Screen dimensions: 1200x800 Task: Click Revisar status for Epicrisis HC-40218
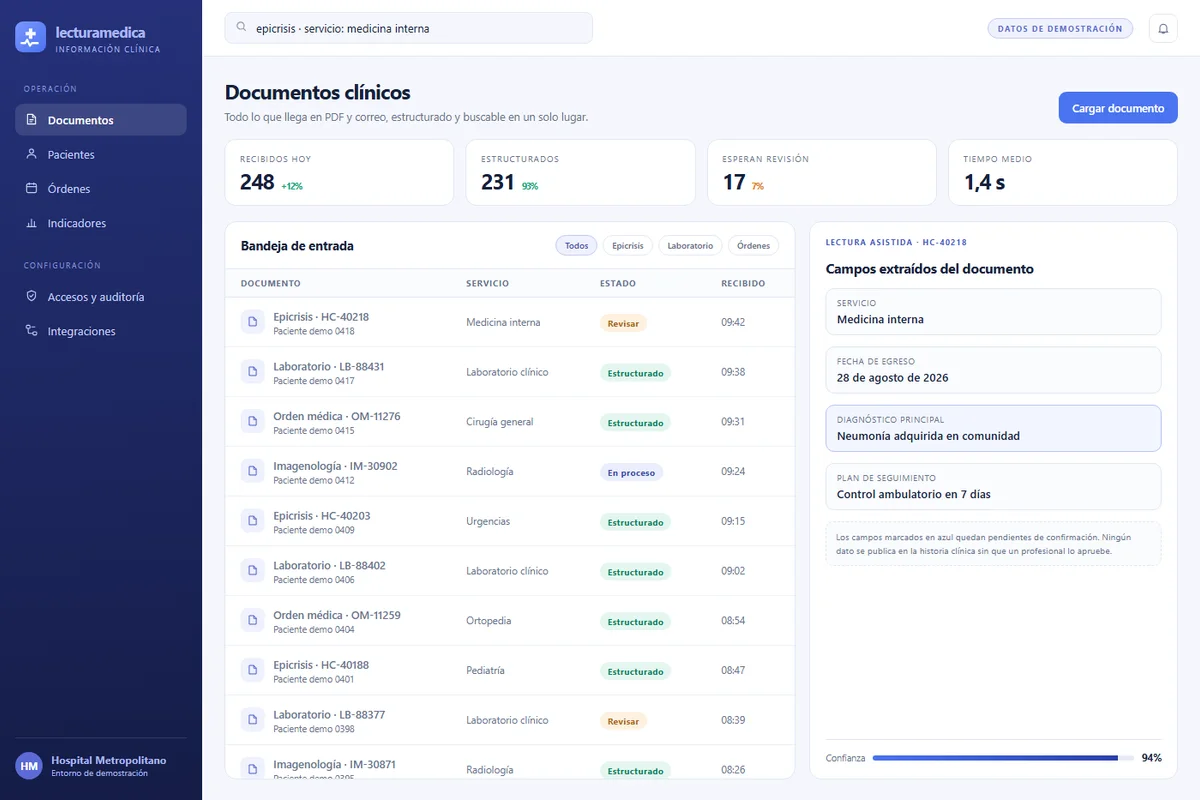(623, 323)
